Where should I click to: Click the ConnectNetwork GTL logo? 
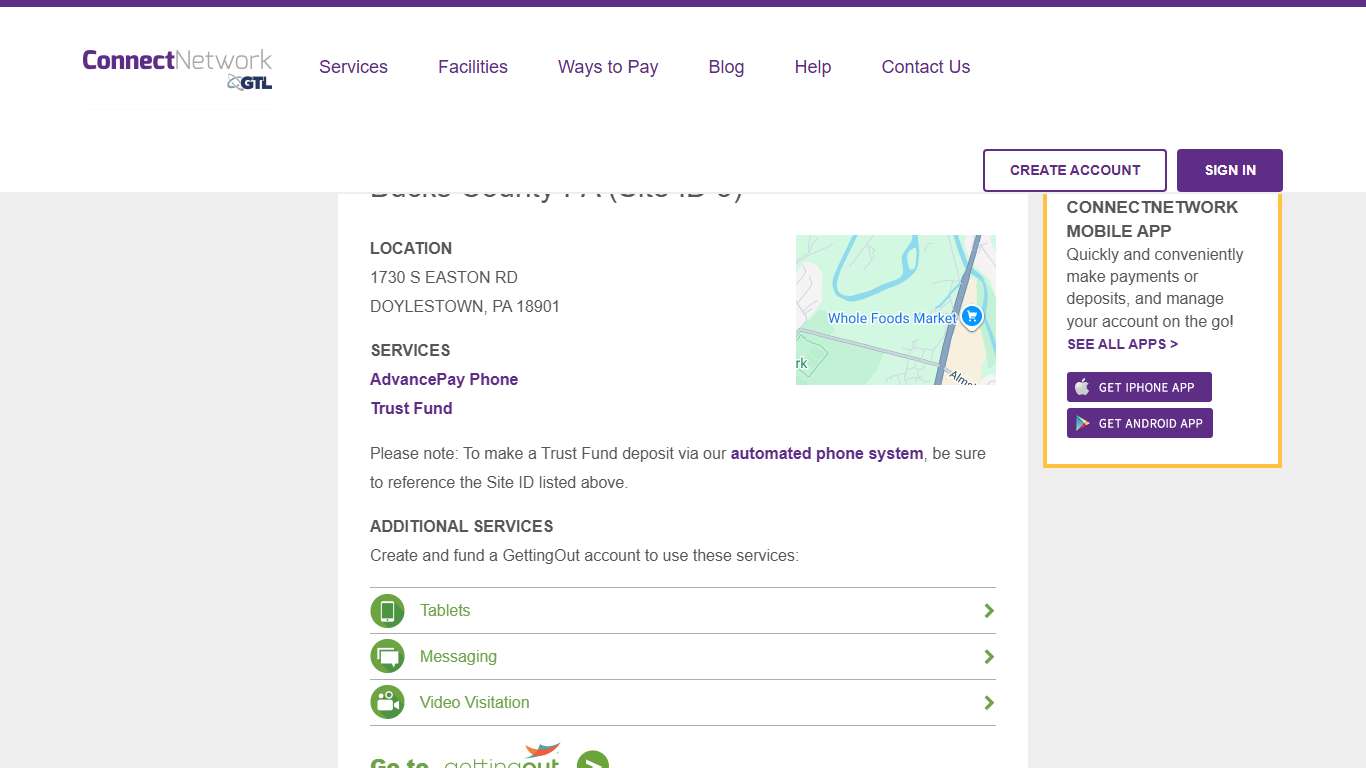pyautogui.click(x=177, y=68)
